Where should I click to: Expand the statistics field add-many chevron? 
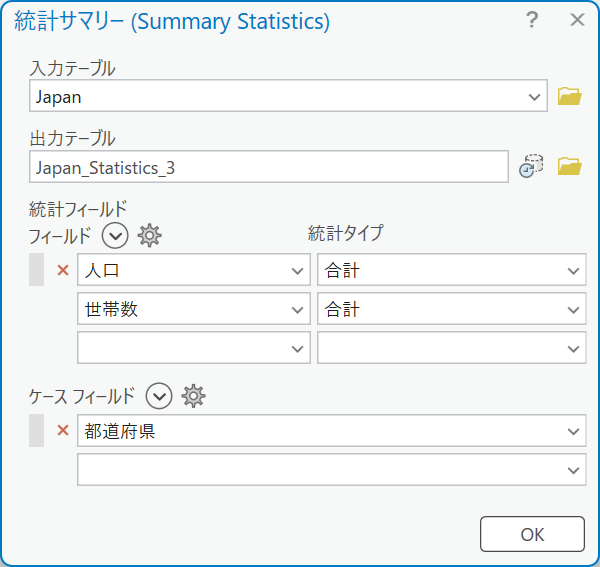click(115, 235)
